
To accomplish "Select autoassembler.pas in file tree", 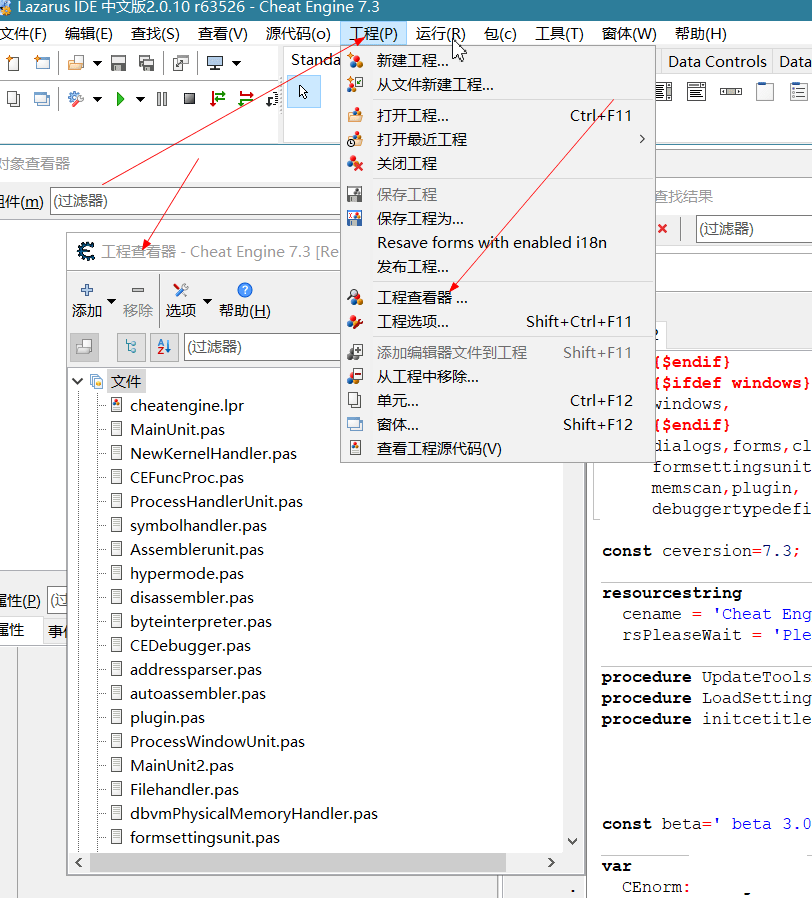I will pyautogui.click(x=198, y=694).
